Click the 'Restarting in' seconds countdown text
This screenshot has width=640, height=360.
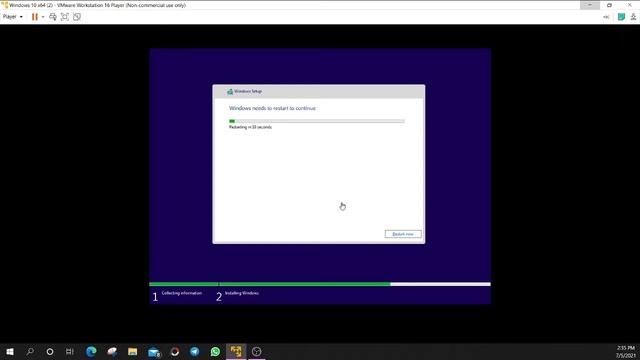pos(250,127)
